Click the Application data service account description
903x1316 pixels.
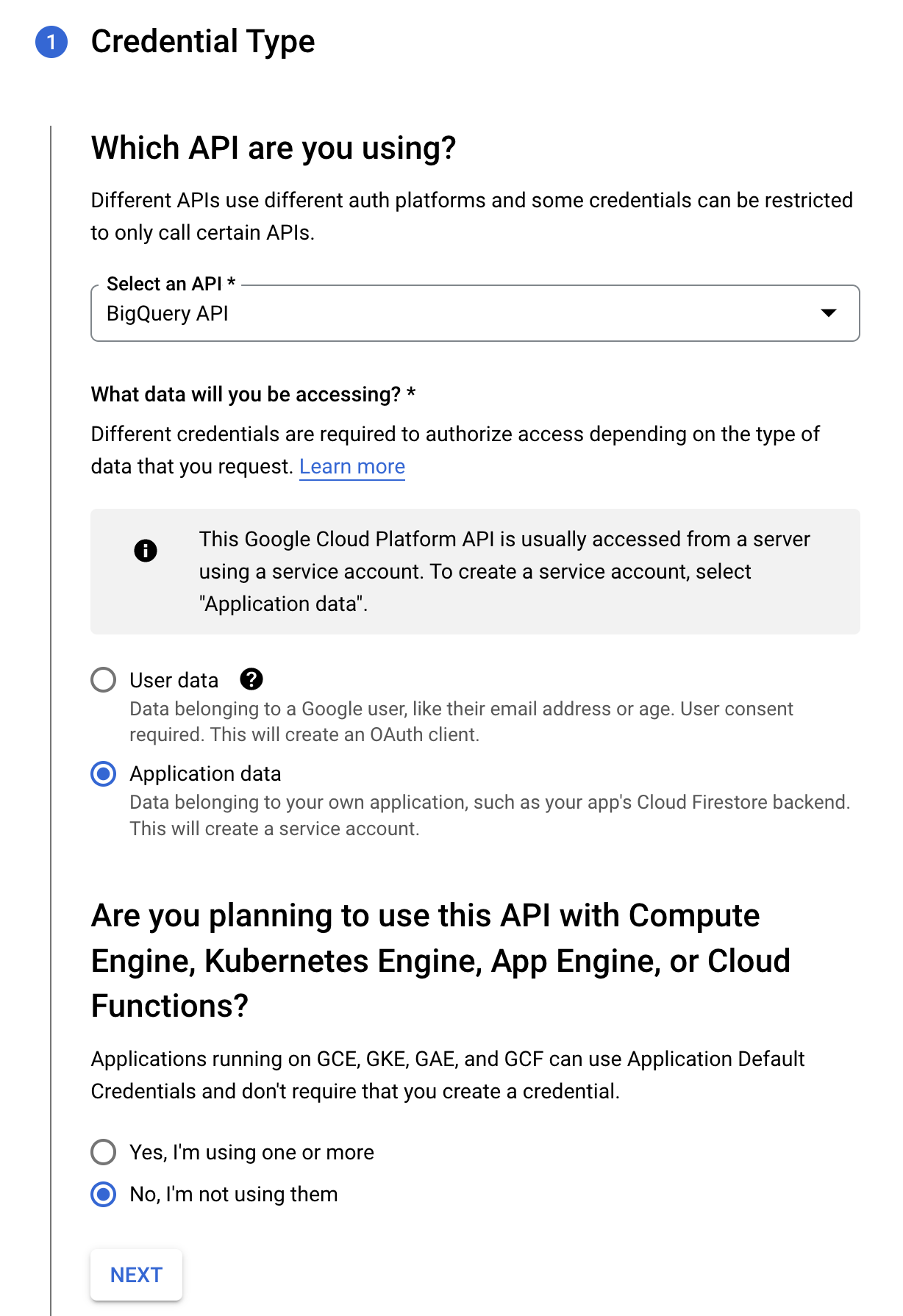[x=490, y=815]
